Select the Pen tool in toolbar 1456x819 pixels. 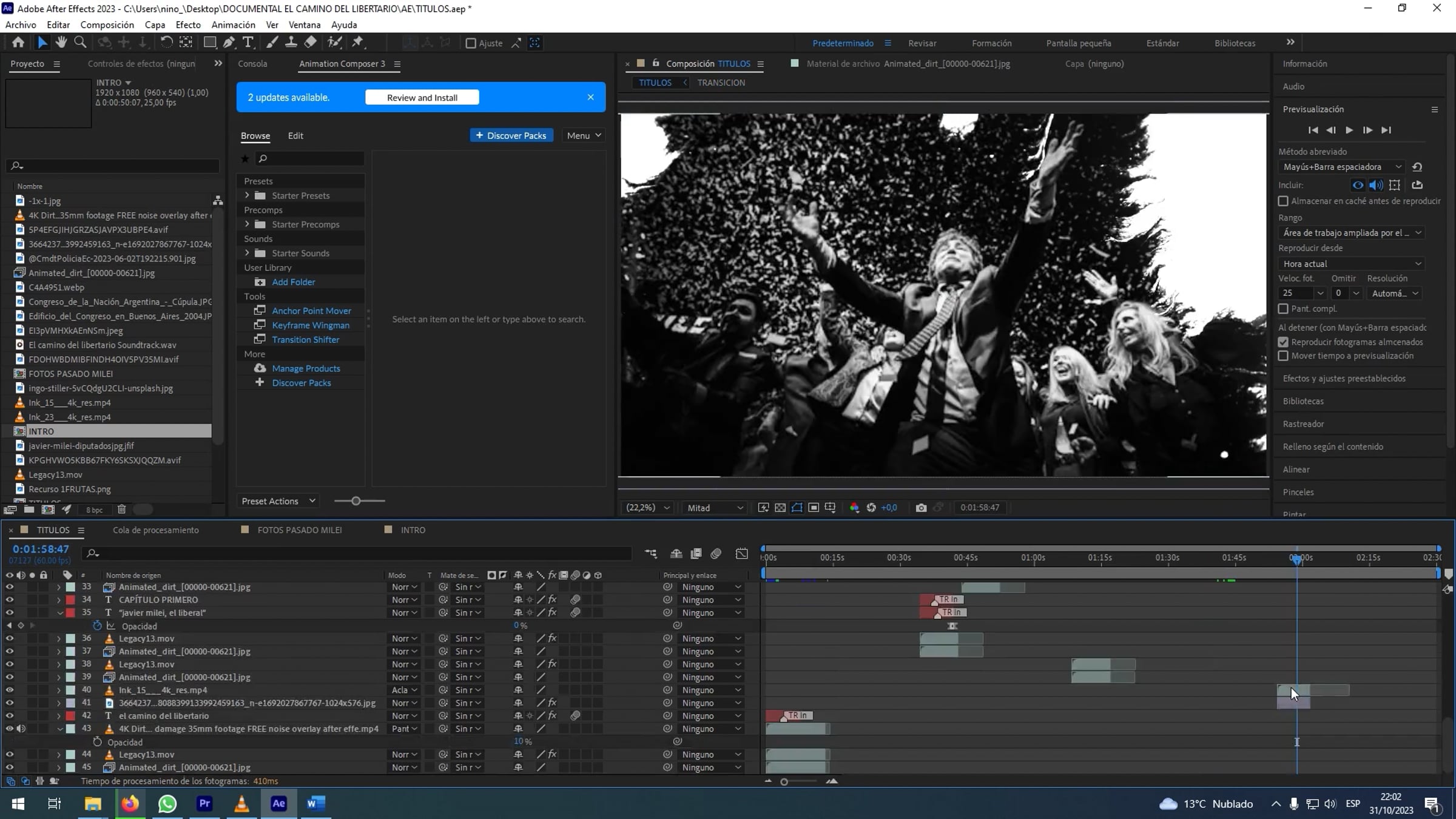pos(229,42)
